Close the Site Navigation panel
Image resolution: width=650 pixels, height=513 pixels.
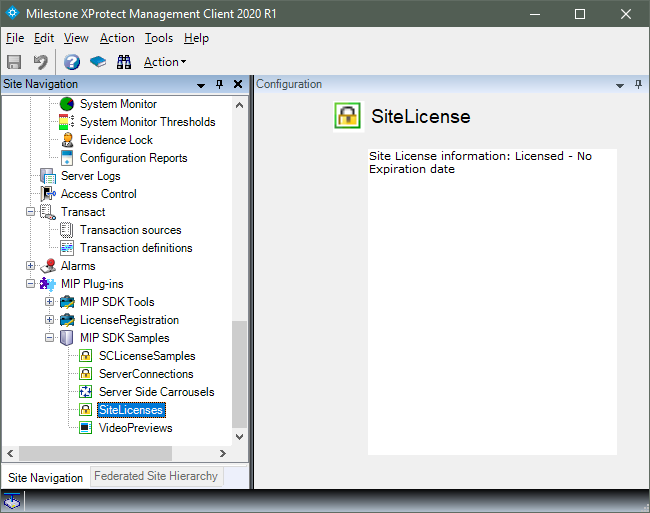point(238,85)
